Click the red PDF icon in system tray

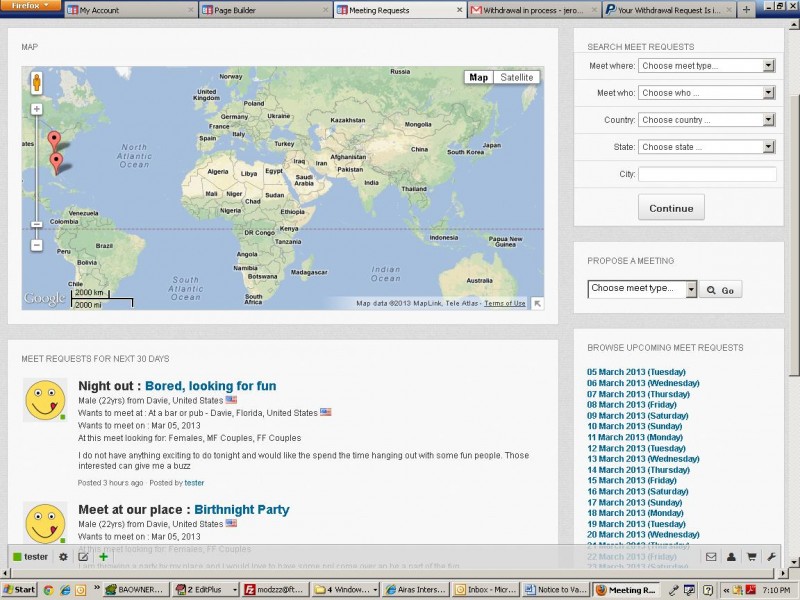point(751,590)
